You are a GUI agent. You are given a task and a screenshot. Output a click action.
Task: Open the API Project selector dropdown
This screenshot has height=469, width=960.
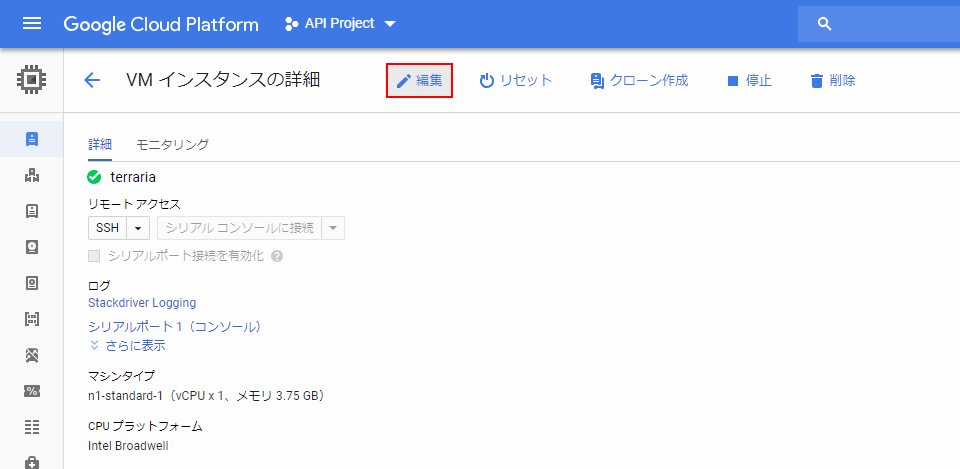point(341,24)
